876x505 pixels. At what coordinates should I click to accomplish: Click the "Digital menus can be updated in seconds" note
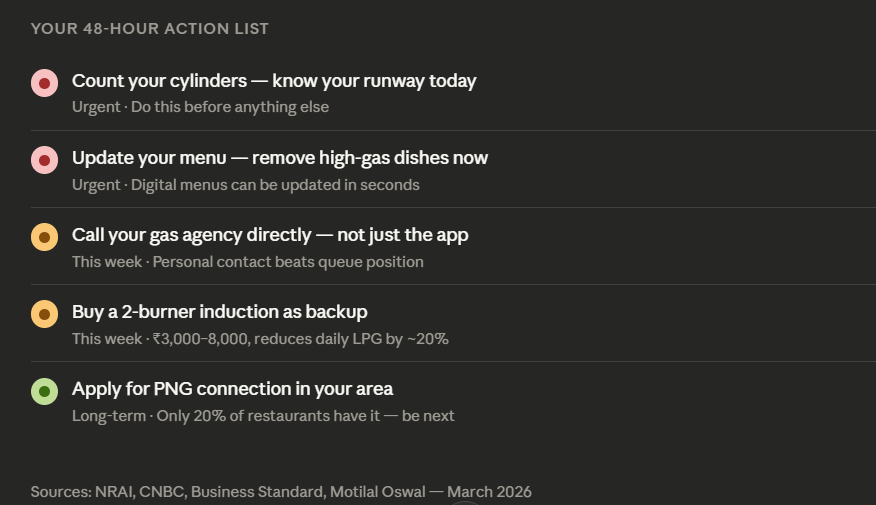275,185
